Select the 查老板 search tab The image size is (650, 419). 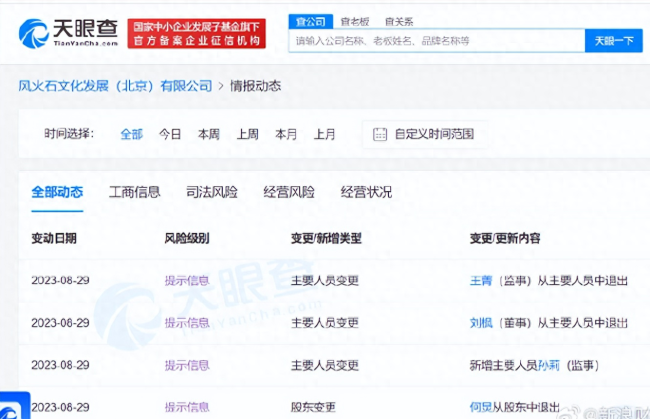[355, 22]
